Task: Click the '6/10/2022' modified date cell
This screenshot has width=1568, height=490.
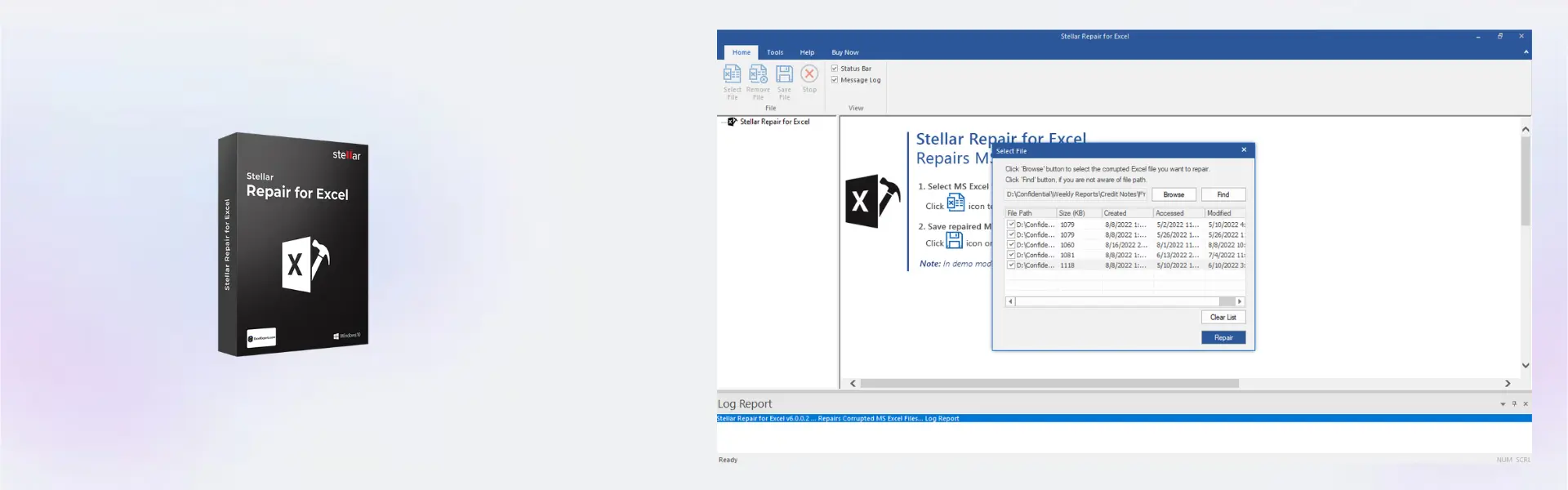Action: (x=1227, y=265)
